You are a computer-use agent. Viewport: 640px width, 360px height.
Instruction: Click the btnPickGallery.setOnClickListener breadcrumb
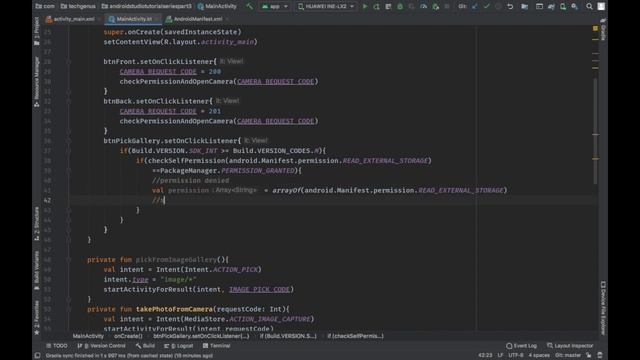click(x=201, y=336)
